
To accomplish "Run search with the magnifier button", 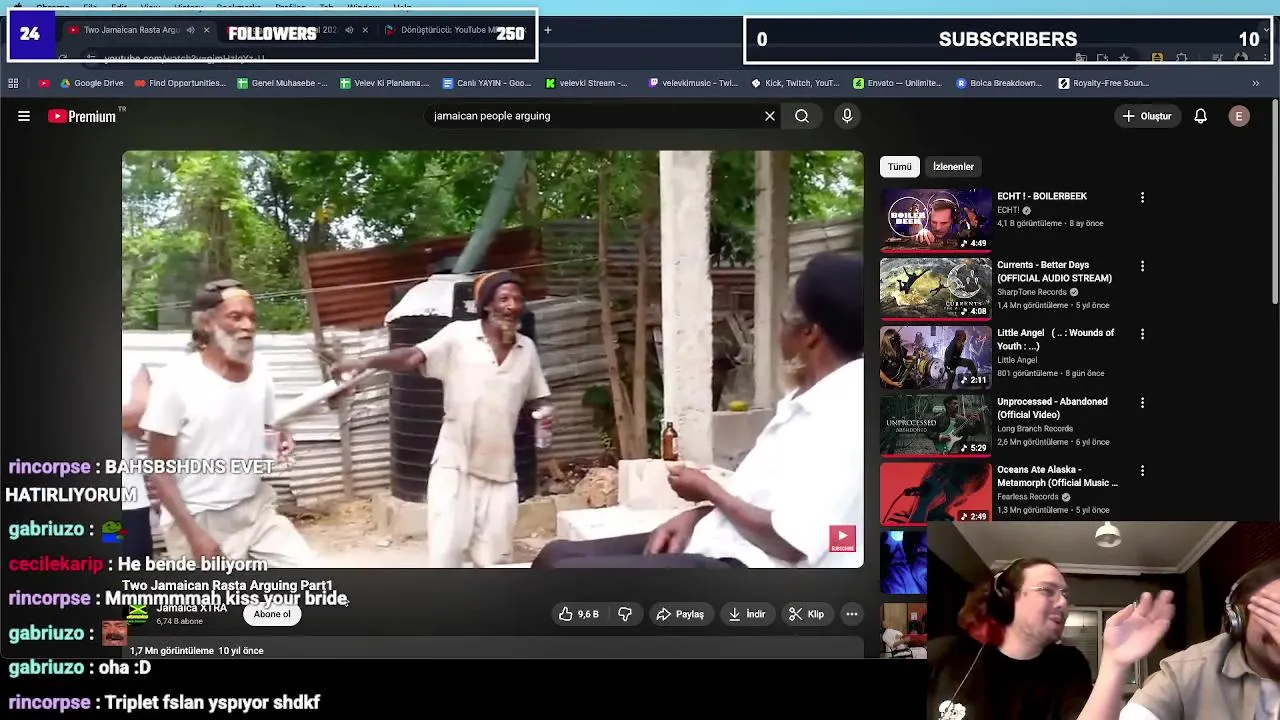I will [802, 116].
